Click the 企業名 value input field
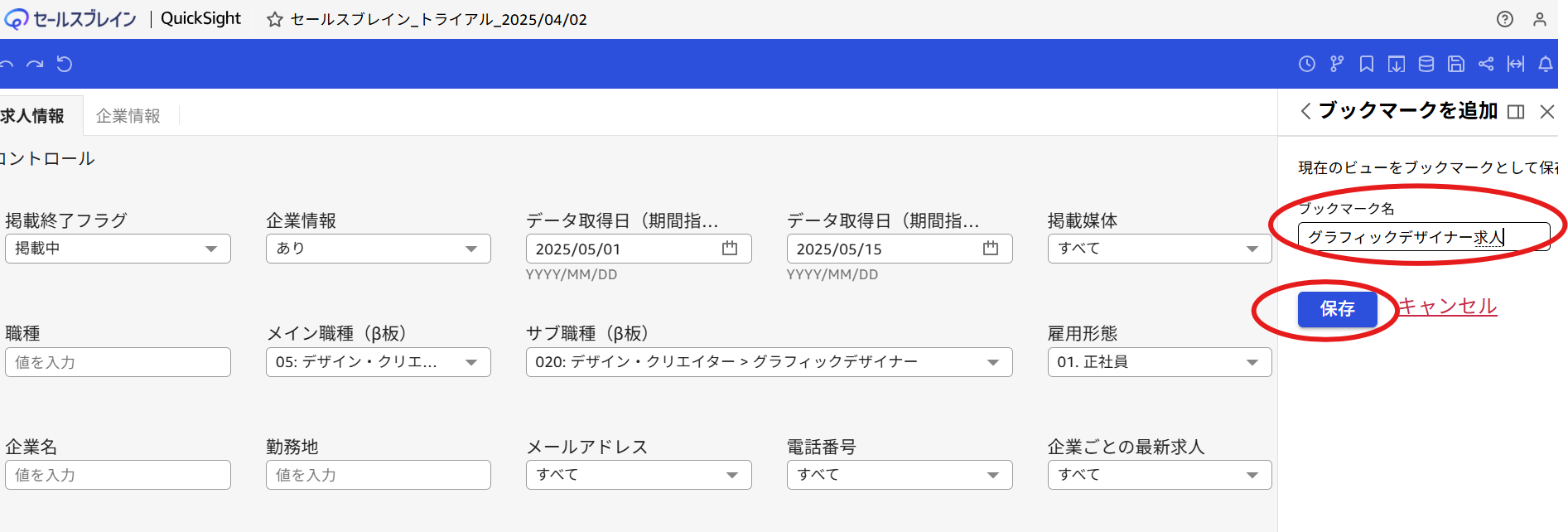1568x532 pixels. point(118,475)
